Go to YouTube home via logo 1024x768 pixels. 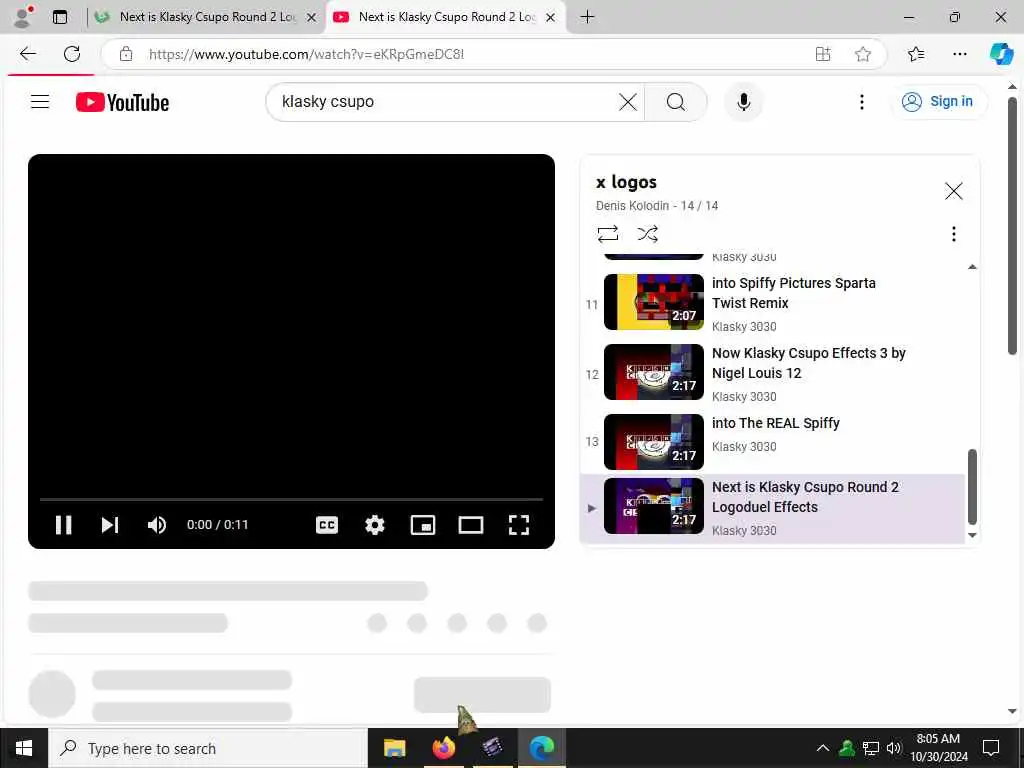pyautogui.click(x=122, y=103)
